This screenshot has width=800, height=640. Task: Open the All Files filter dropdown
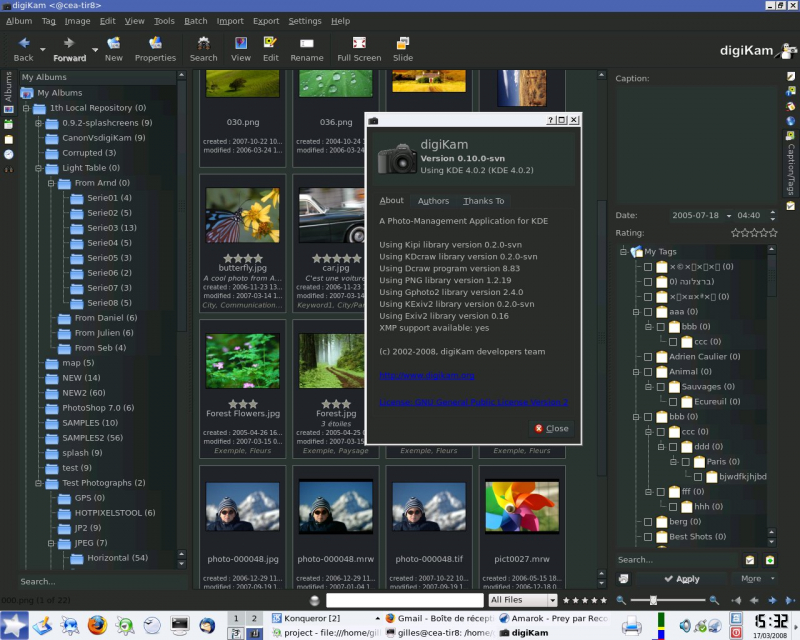[522, 600]
